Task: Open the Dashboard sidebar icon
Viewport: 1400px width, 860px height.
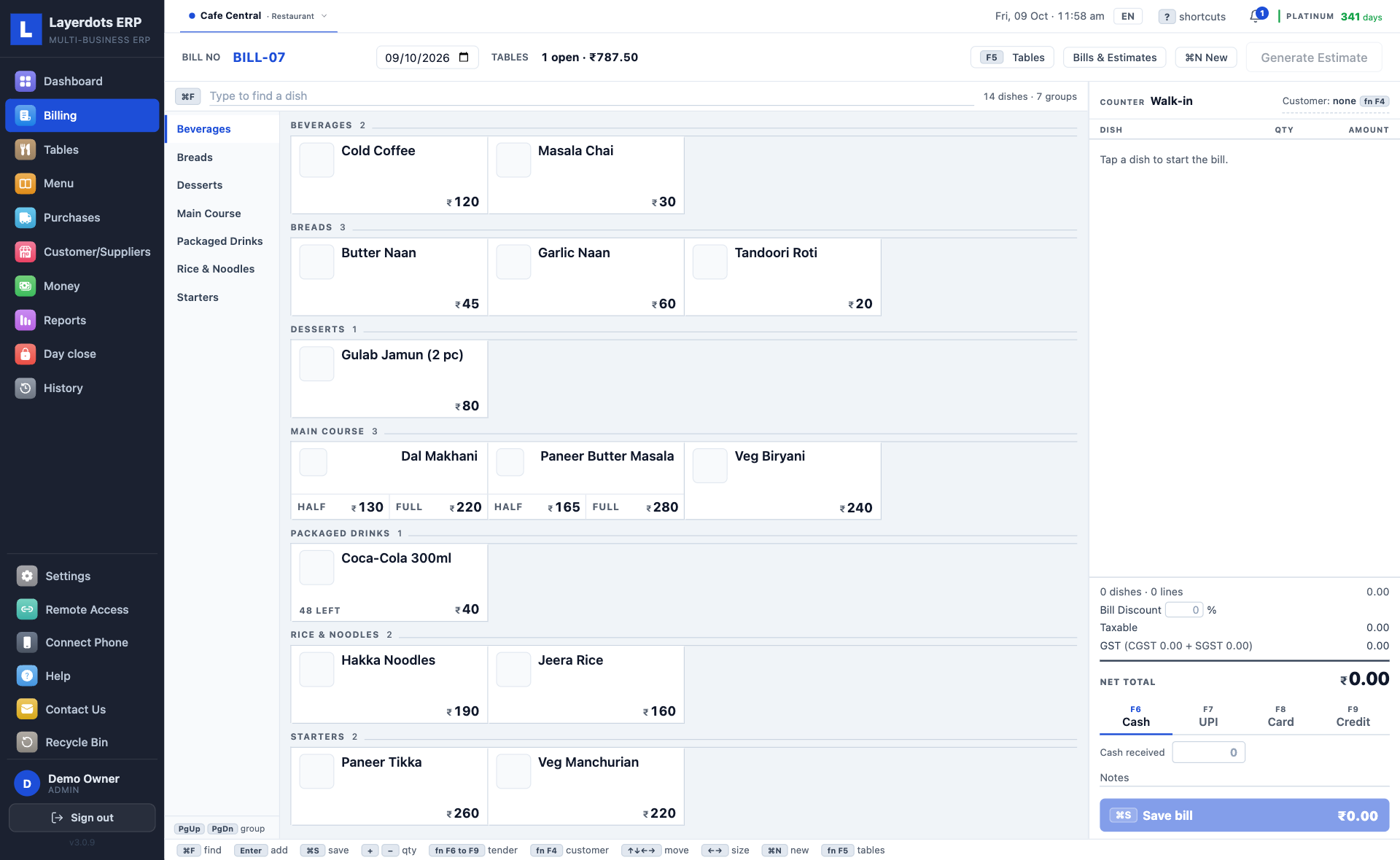Action: coord(26,82)
